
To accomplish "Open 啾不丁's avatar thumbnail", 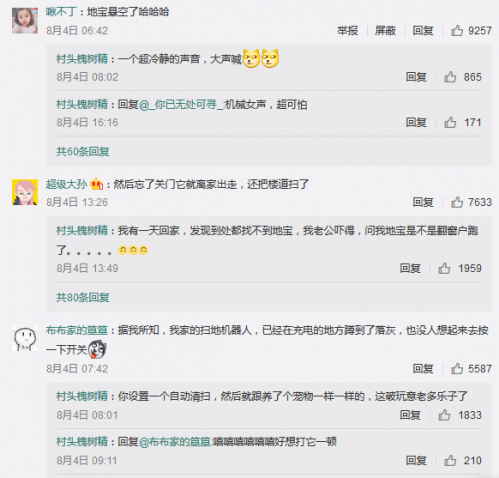I will (x=25, y=21).
